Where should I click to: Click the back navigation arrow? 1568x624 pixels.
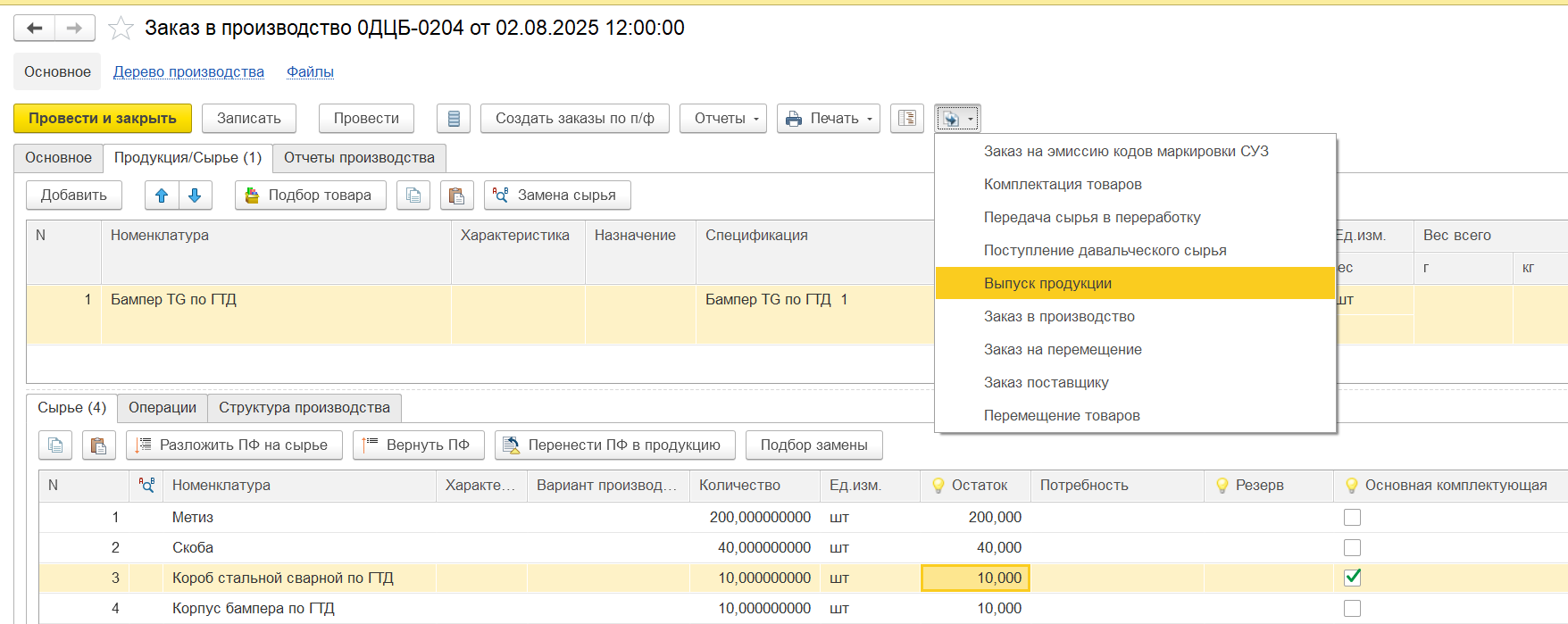35,29
